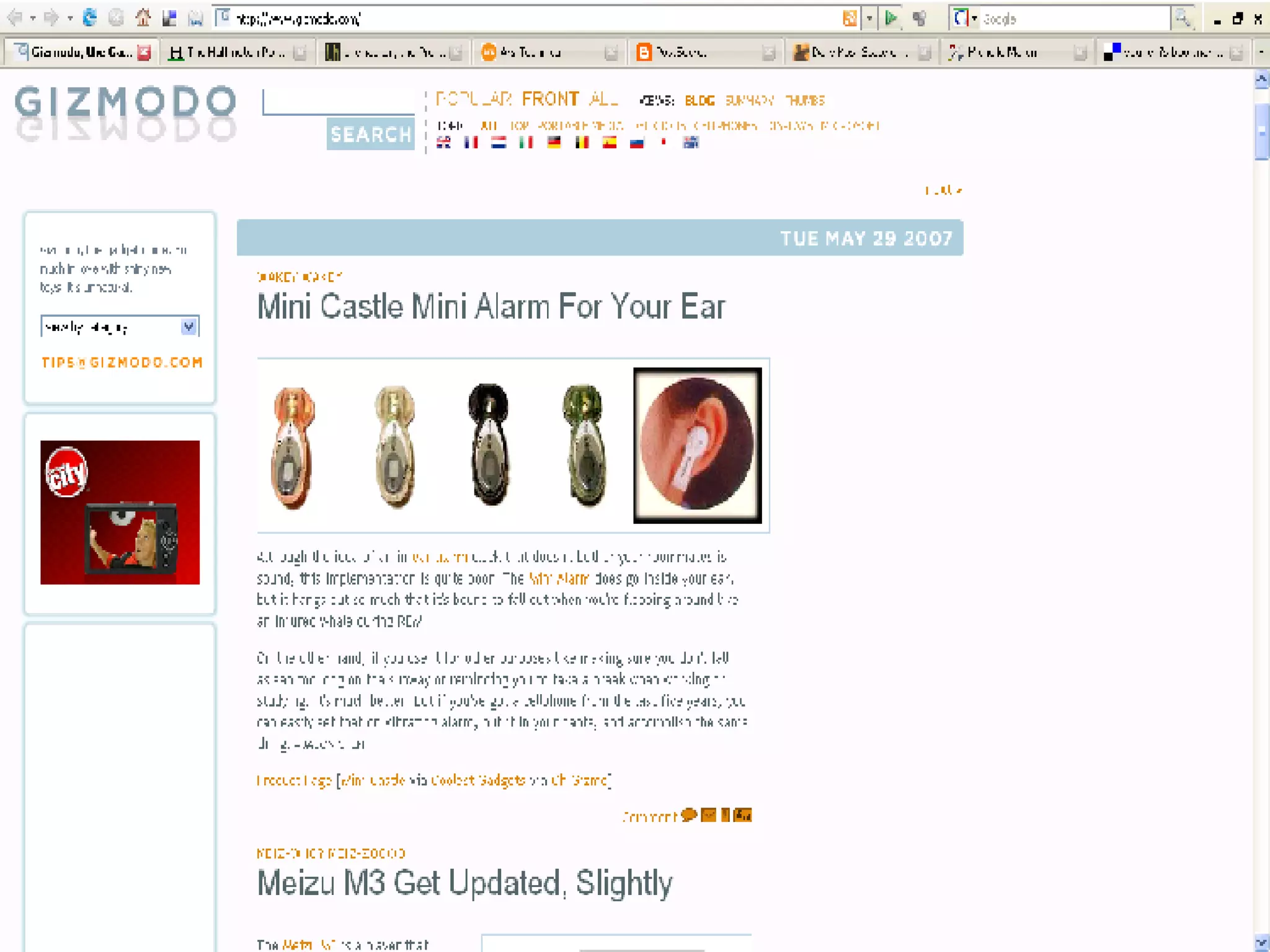Click the magnifier search icon beside Google box

coord(1182,19)
